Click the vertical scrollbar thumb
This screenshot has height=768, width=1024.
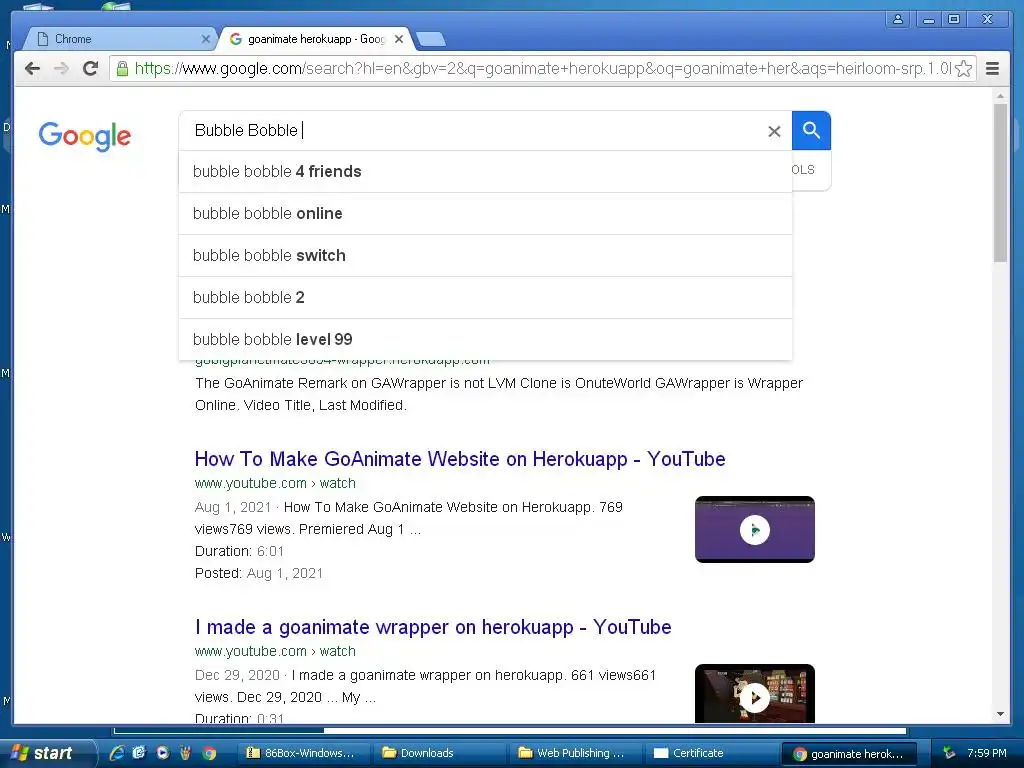click(x=1000, y=183)
